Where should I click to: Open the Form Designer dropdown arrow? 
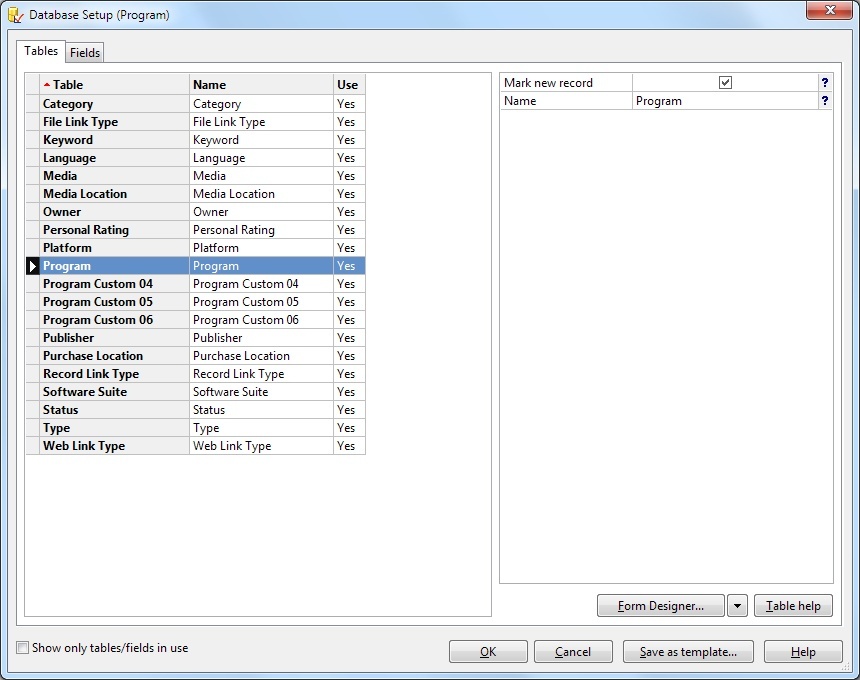click(x=737, y=606)
